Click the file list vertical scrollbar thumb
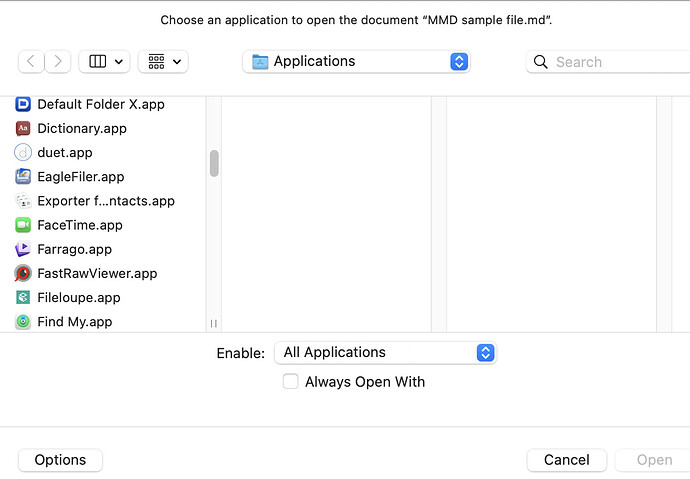 214,163
